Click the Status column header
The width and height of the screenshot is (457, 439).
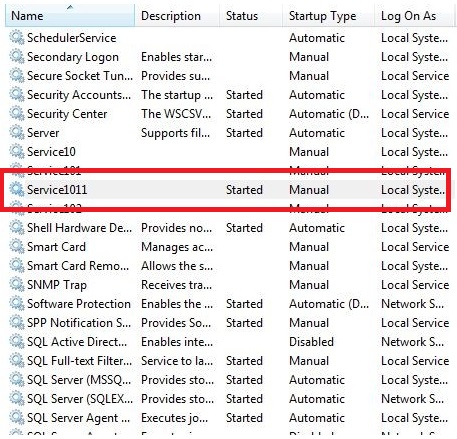point(251,15)
